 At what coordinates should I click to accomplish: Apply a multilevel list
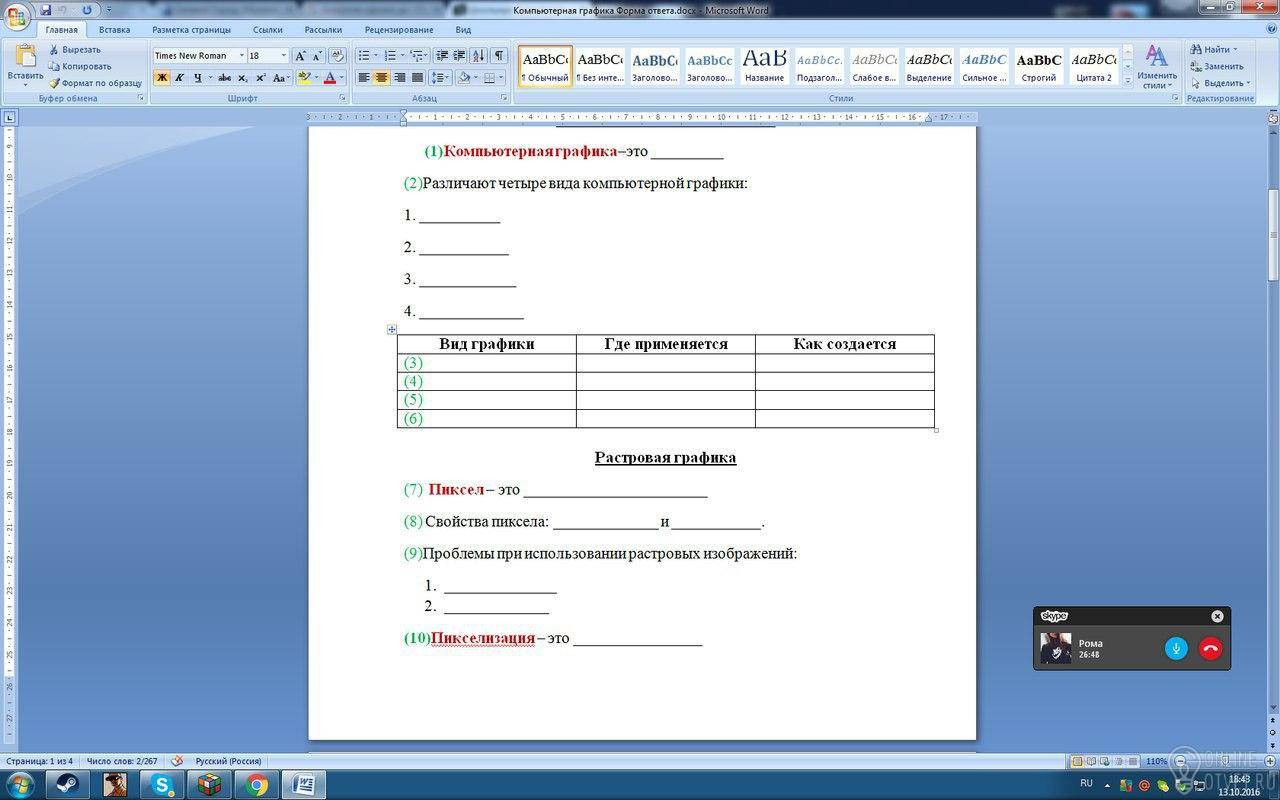[420, 55]
